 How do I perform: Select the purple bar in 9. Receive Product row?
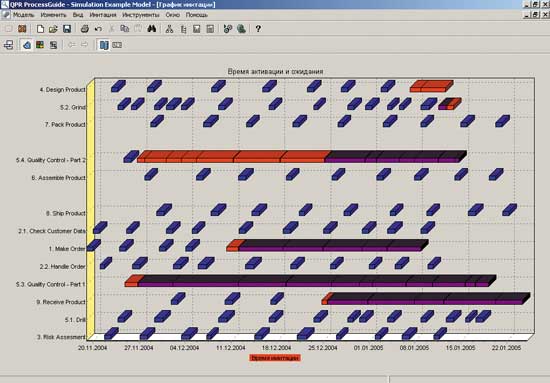click(429, 298)
